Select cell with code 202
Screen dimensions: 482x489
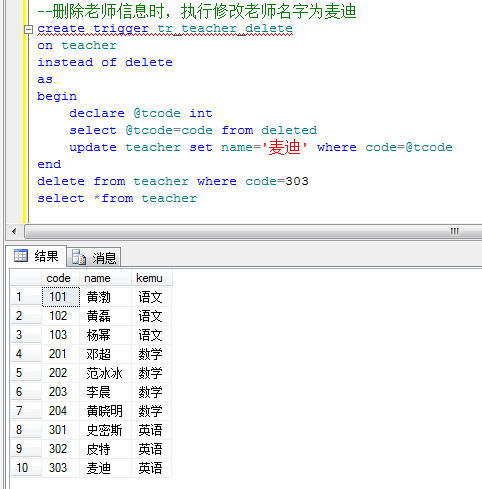click(x=61, y=373)
